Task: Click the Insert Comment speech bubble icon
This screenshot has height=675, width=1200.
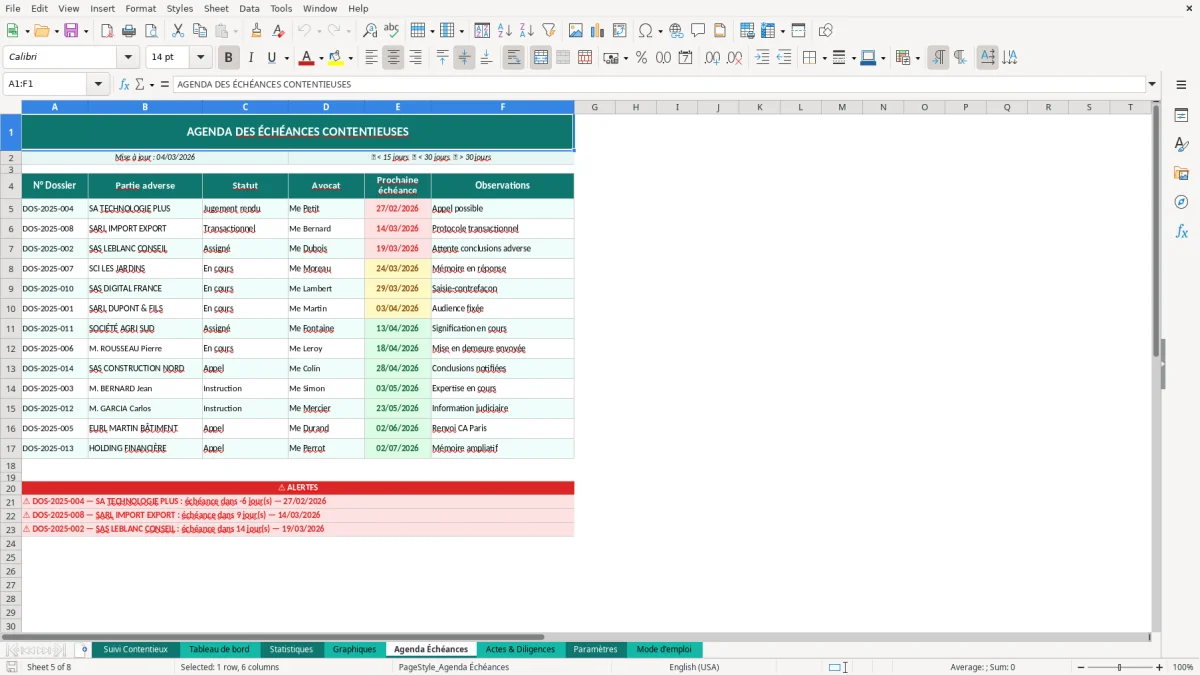Action: [698, 31]
